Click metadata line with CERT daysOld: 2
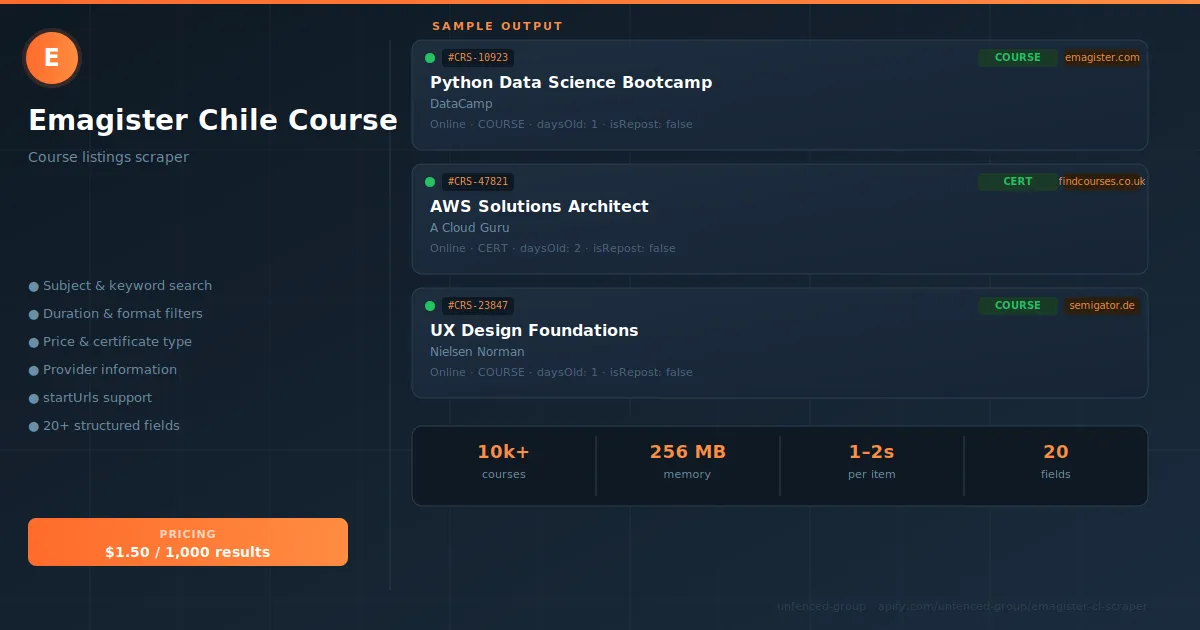The height and width of the screenshot is (630, 1200). [x=553, y=248]
